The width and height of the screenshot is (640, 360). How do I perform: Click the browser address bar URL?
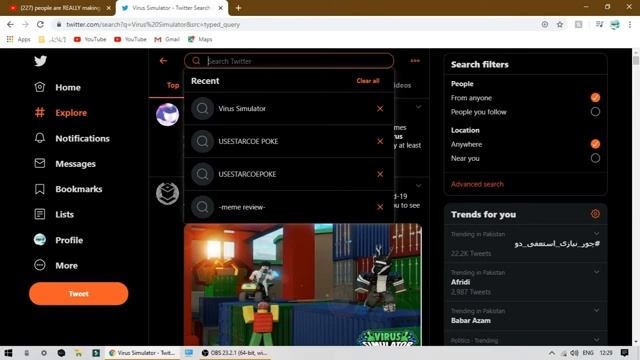pos(153,24)
